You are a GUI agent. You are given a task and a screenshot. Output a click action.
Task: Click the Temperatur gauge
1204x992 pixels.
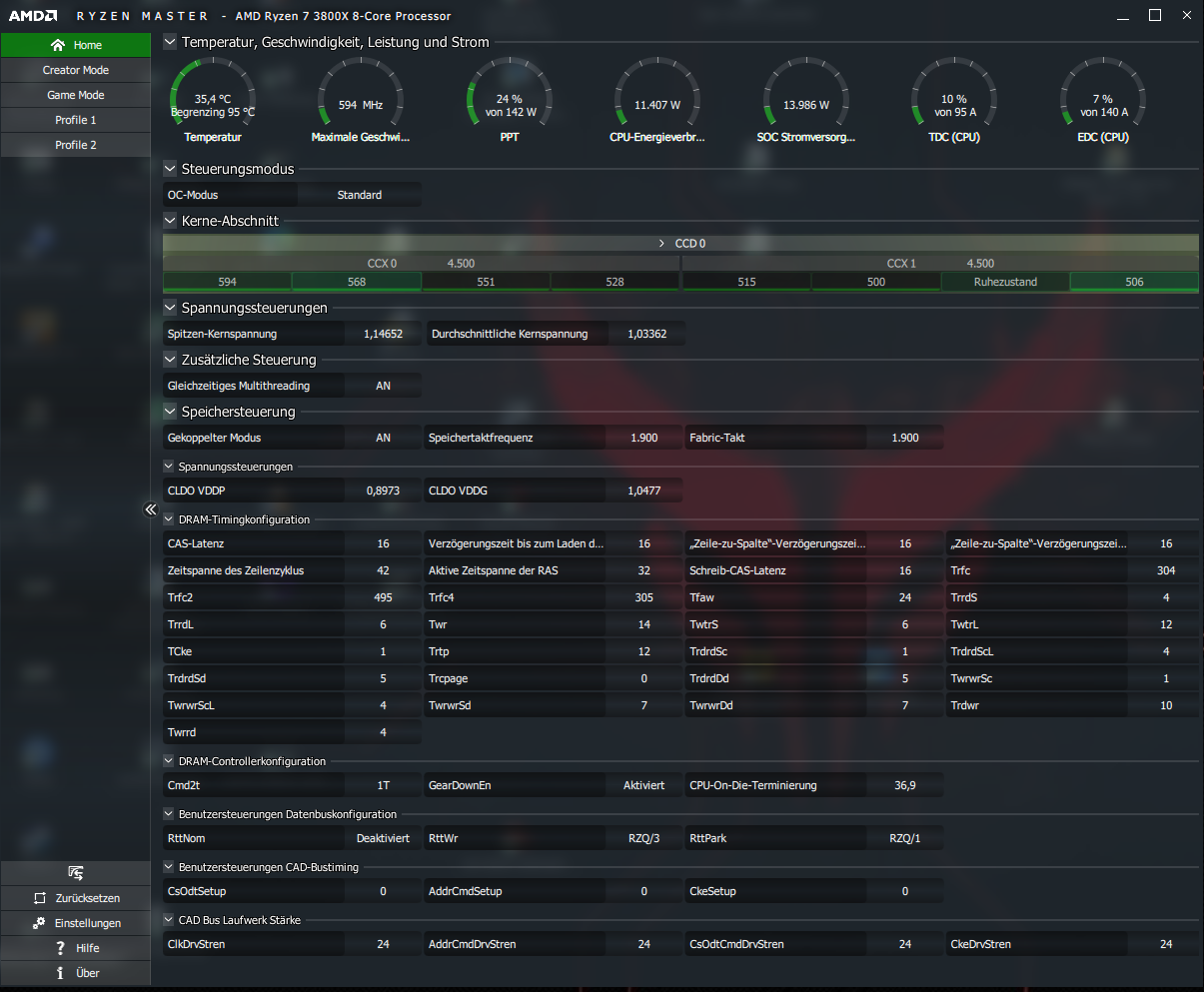(213, 100)
